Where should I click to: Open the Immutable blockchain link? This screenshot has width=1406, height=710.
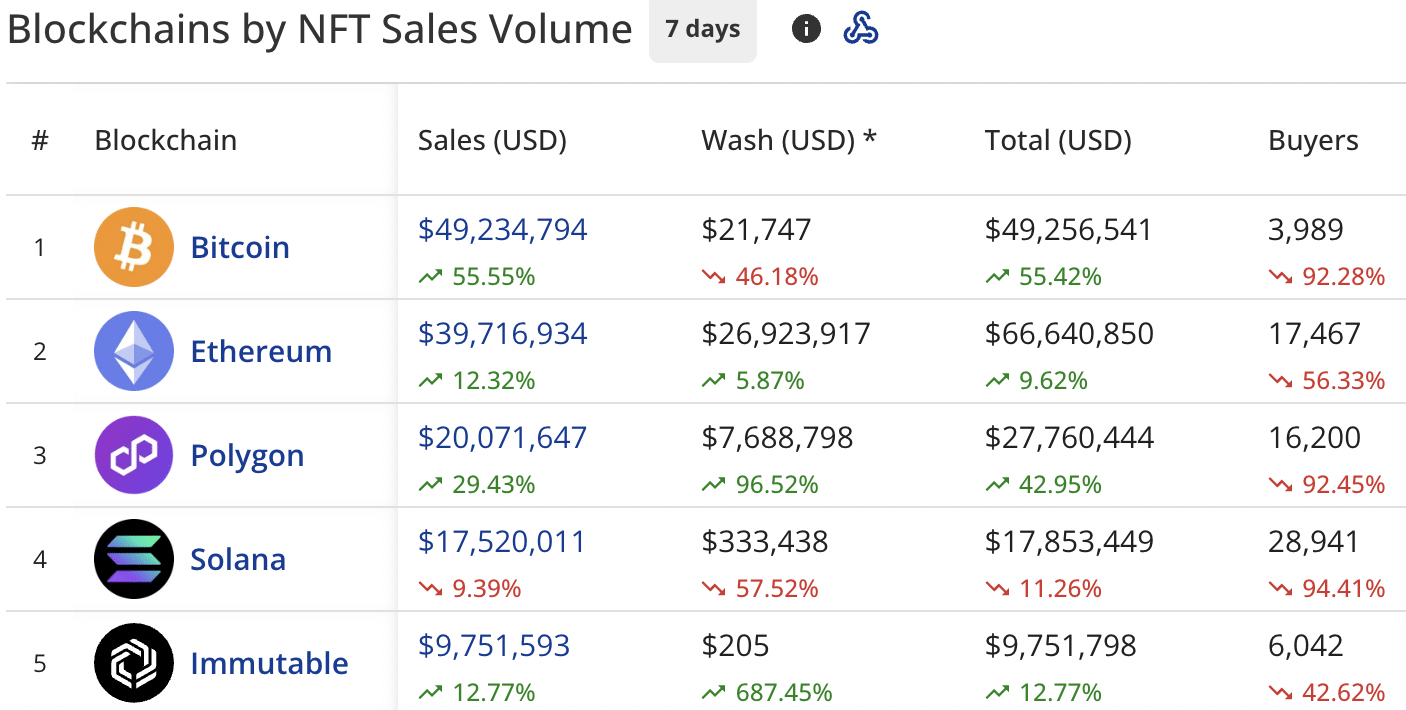click(269, 663)
